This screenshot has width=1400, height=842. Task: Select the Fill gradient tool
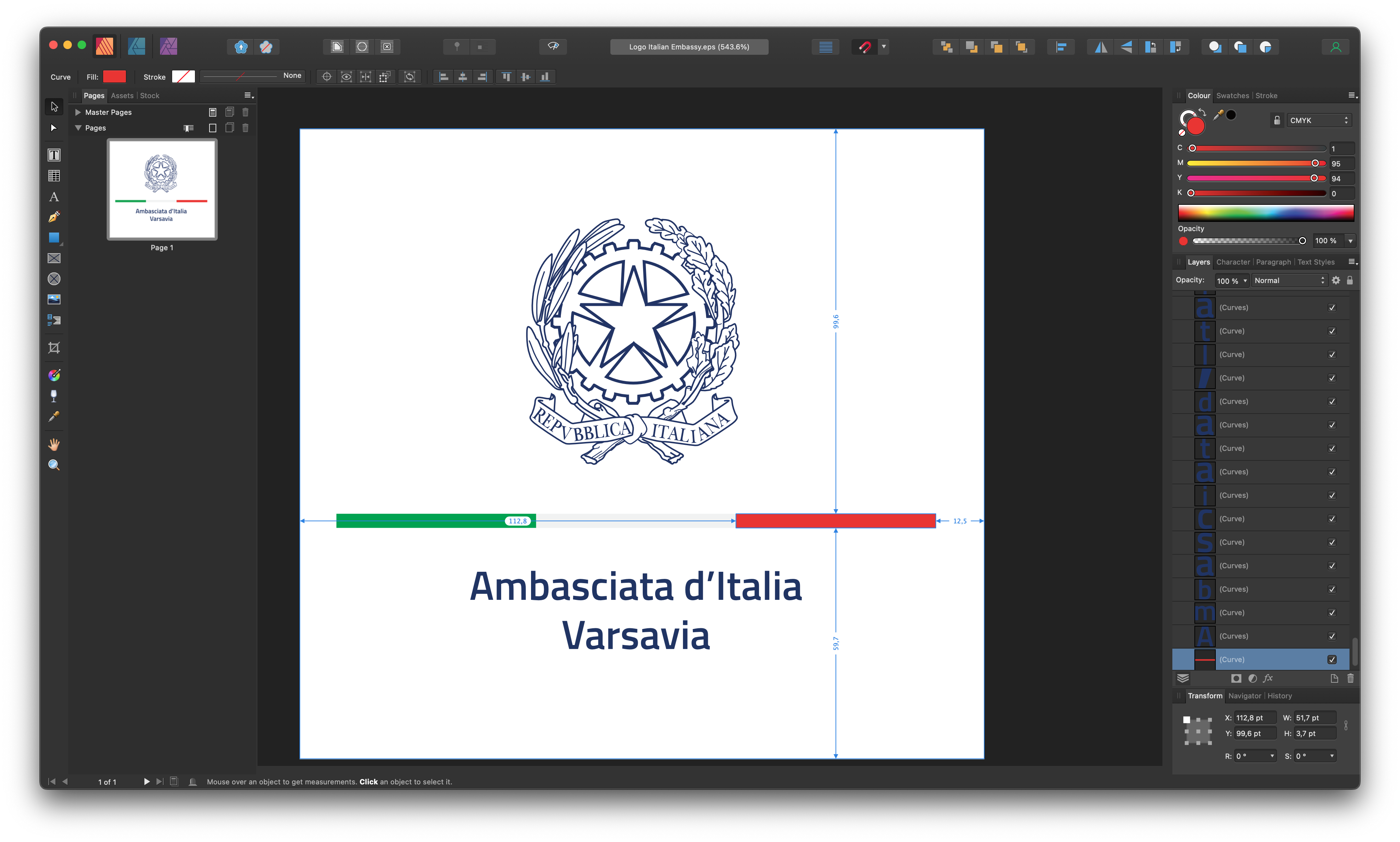point(54,375)
